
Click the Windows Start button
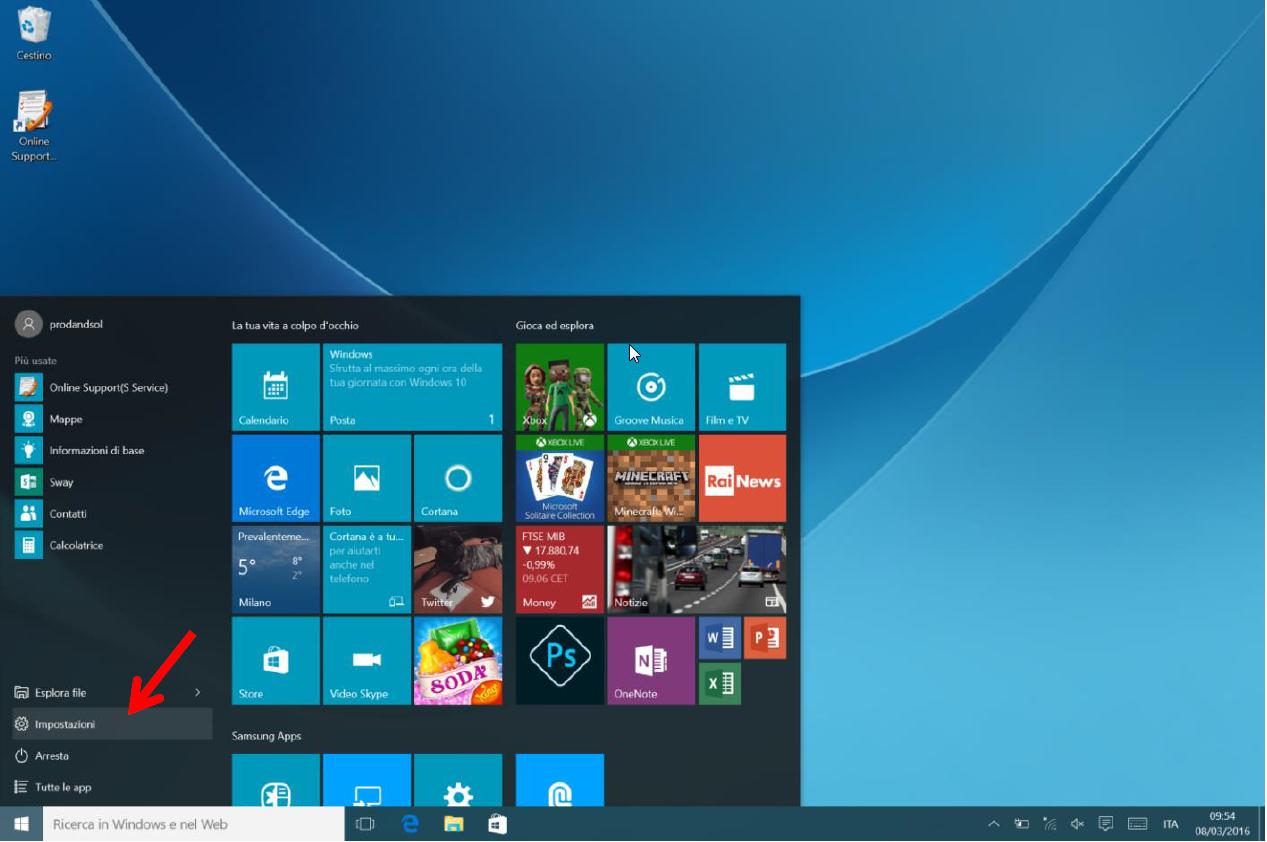pyautogui.click(x=21, y=824)
